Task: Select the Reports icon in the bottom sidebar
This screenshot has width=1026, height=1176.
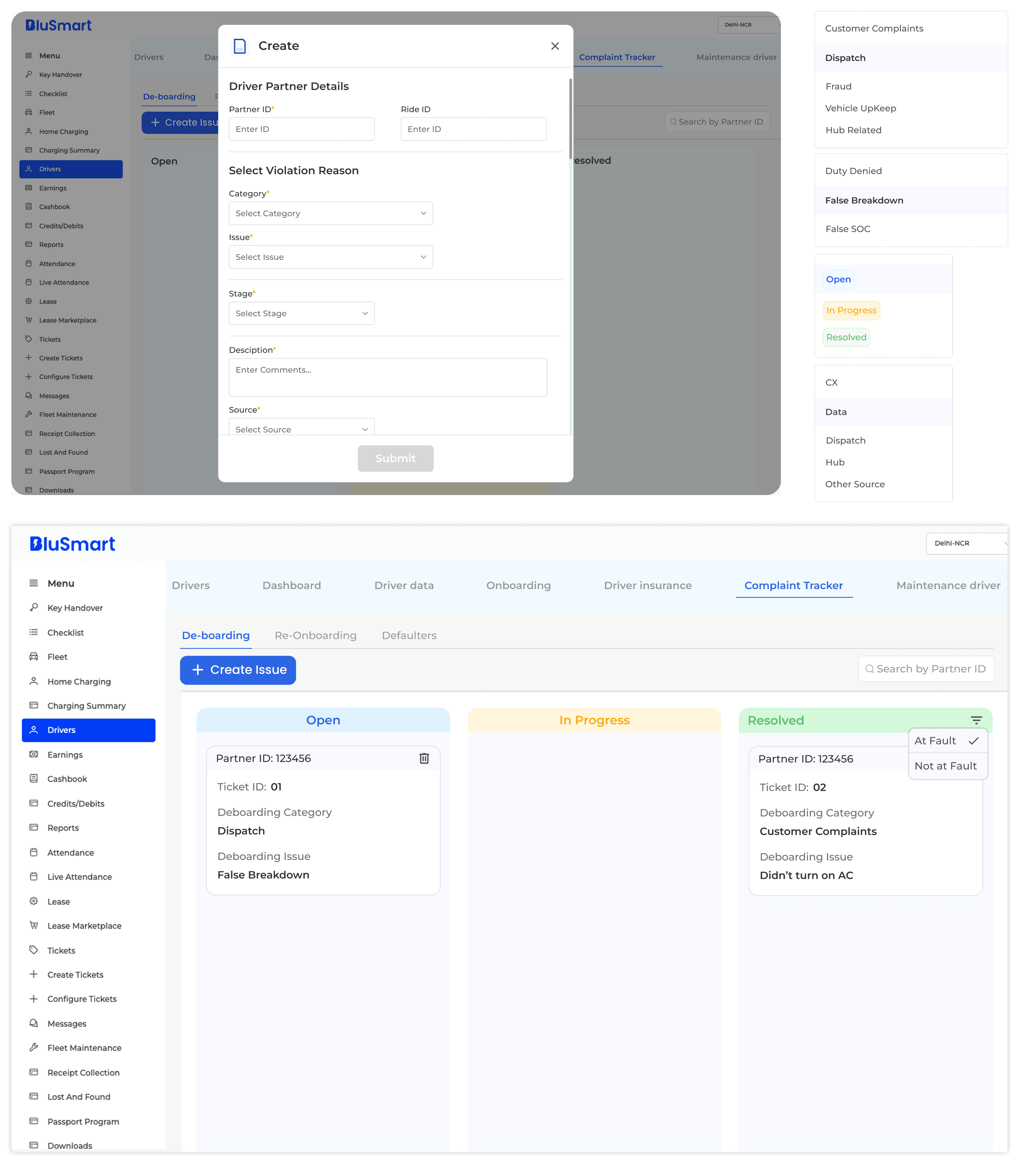Action: tap(34, 827)
